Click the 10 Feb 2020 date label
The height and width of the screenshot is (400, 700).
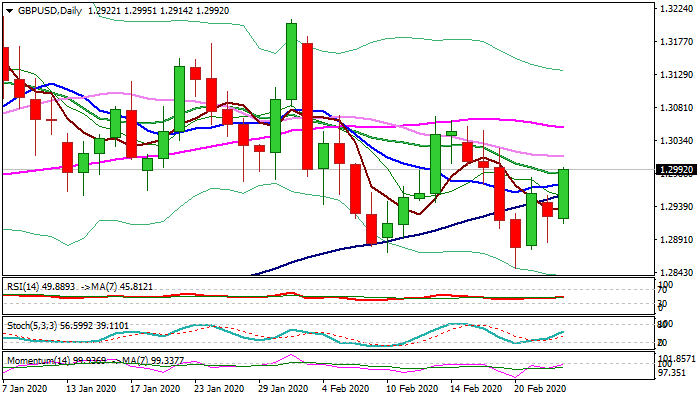(x=412, y=388)
